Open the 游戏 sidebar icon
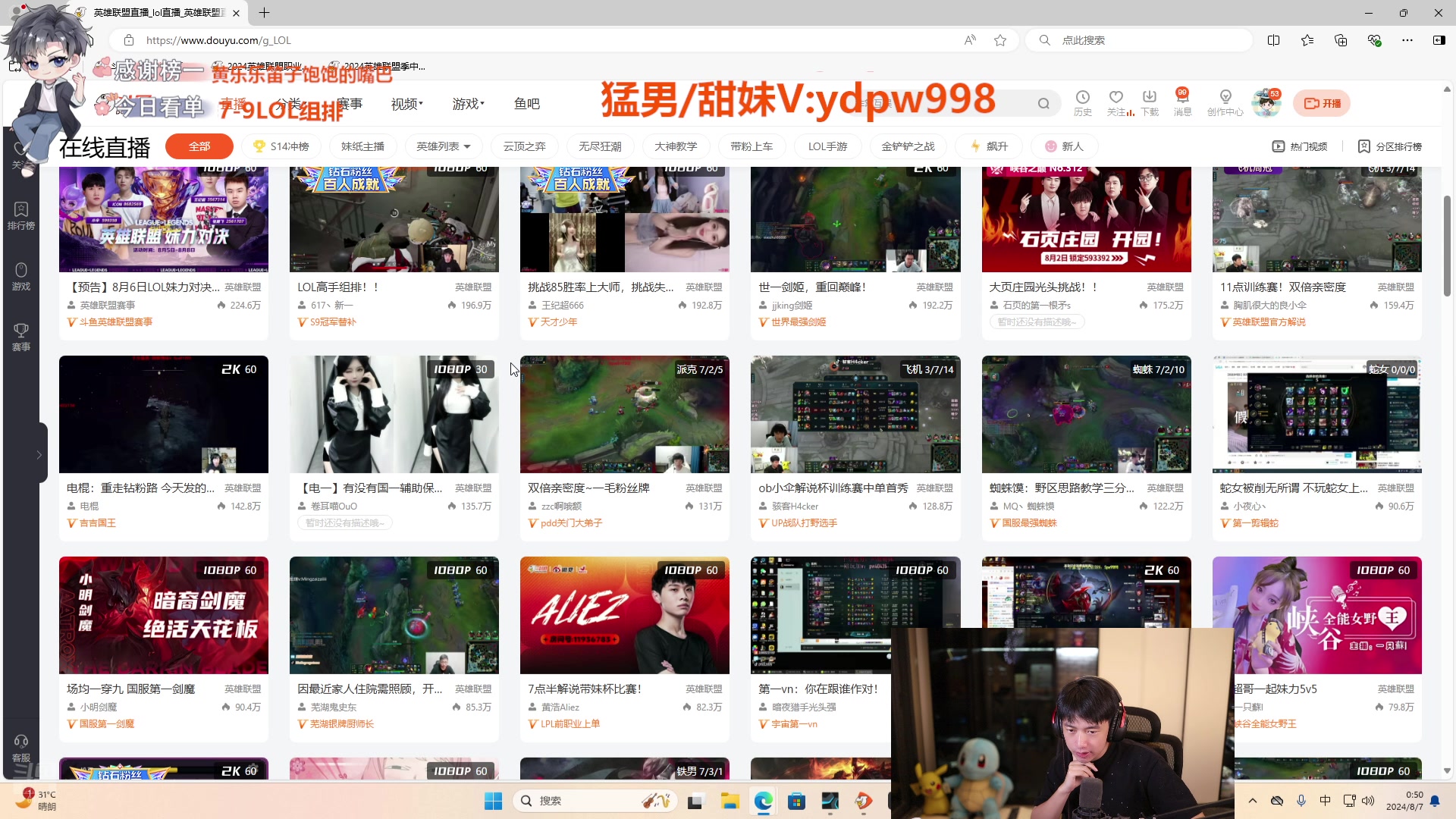This screenshot has height=819, width=1456. pos(20,277)
